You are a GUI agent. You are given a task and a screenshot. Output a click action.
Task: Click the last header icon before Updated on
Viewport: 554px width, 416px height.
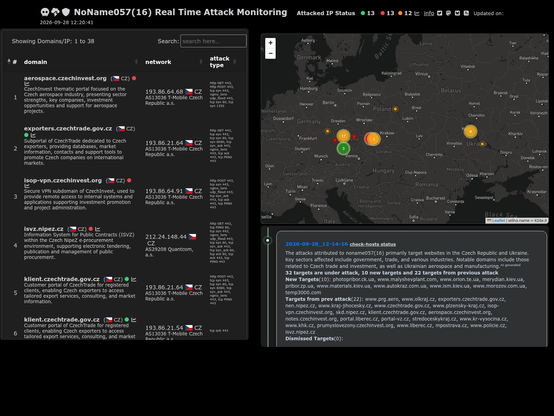pos(466,13)
